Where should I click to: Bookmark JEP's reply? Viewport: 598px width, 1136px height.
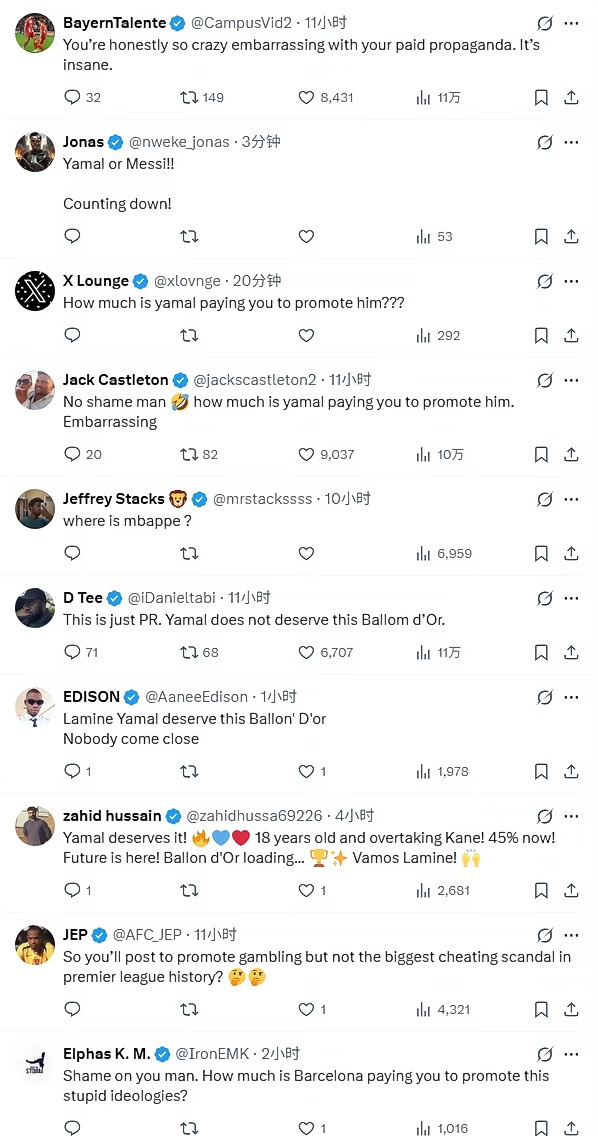pos(541,1009)
